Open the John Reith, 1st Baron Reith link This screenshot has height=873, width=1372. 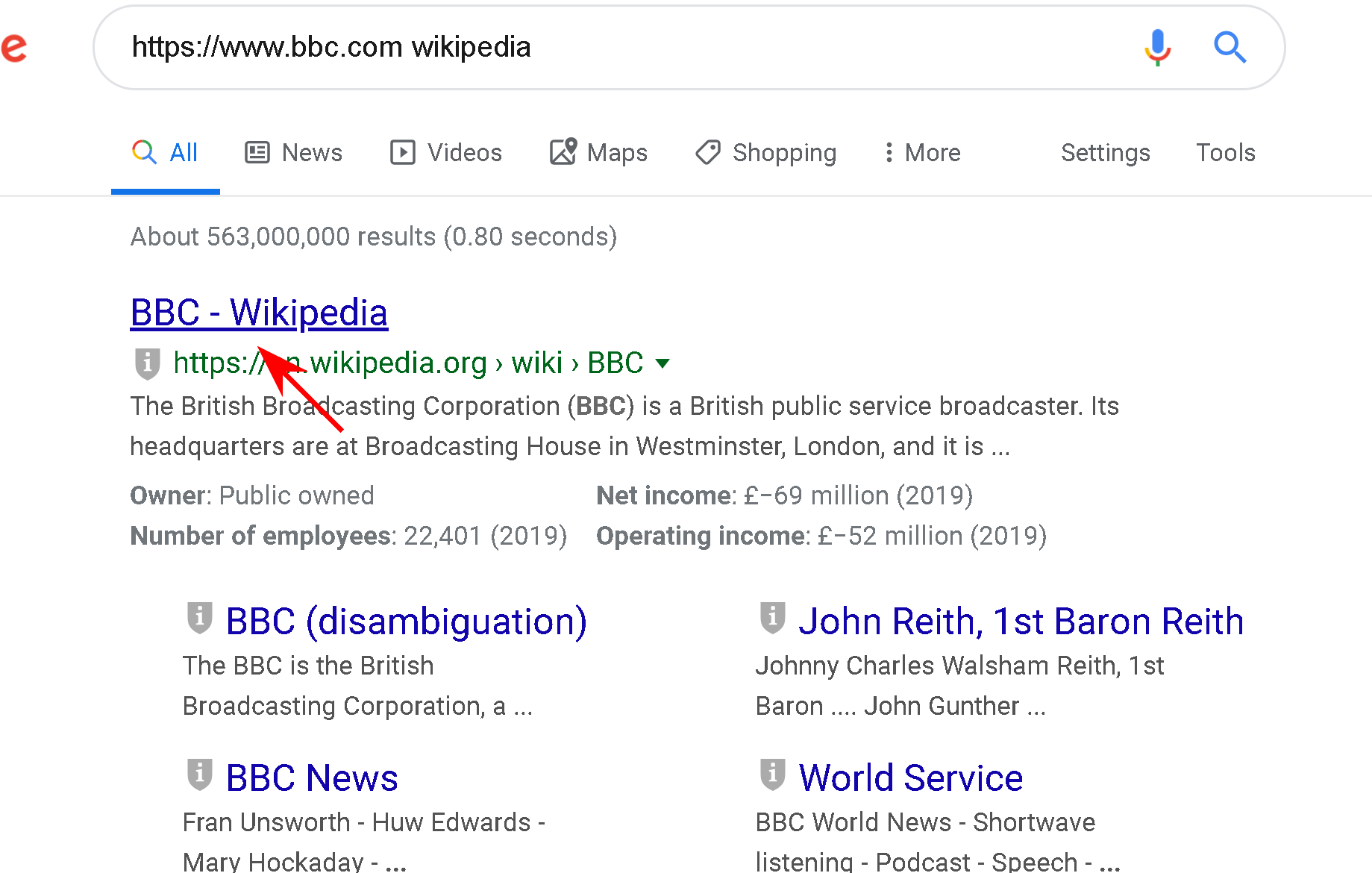point(1021,621)
